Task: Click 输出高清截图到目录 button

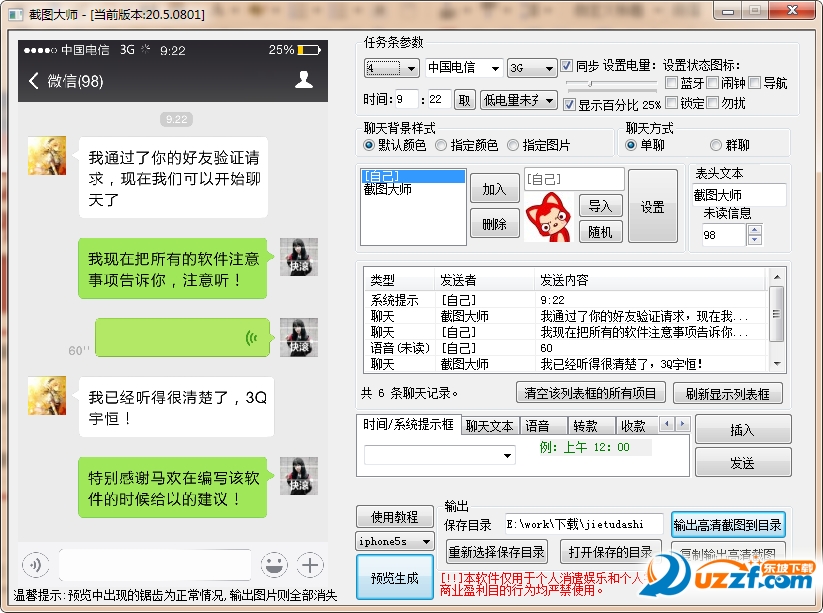Action: [728, 525]
